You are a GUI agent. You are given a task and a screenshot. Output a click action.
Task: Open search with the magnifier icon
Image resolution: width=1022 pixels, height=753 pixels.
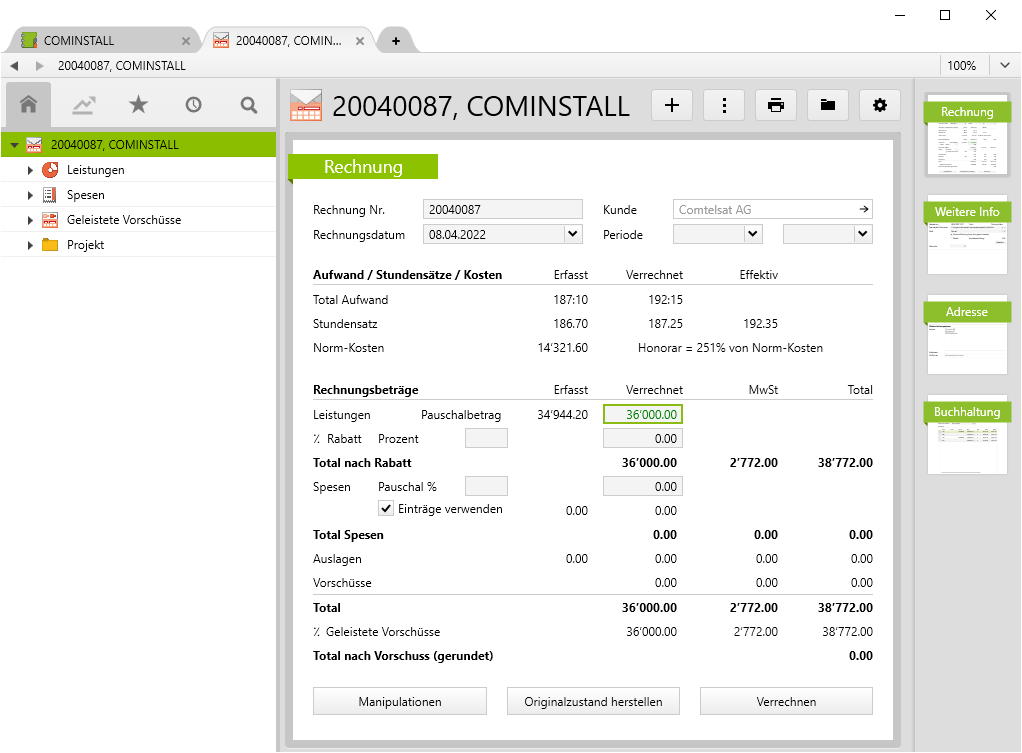(248, 104)
